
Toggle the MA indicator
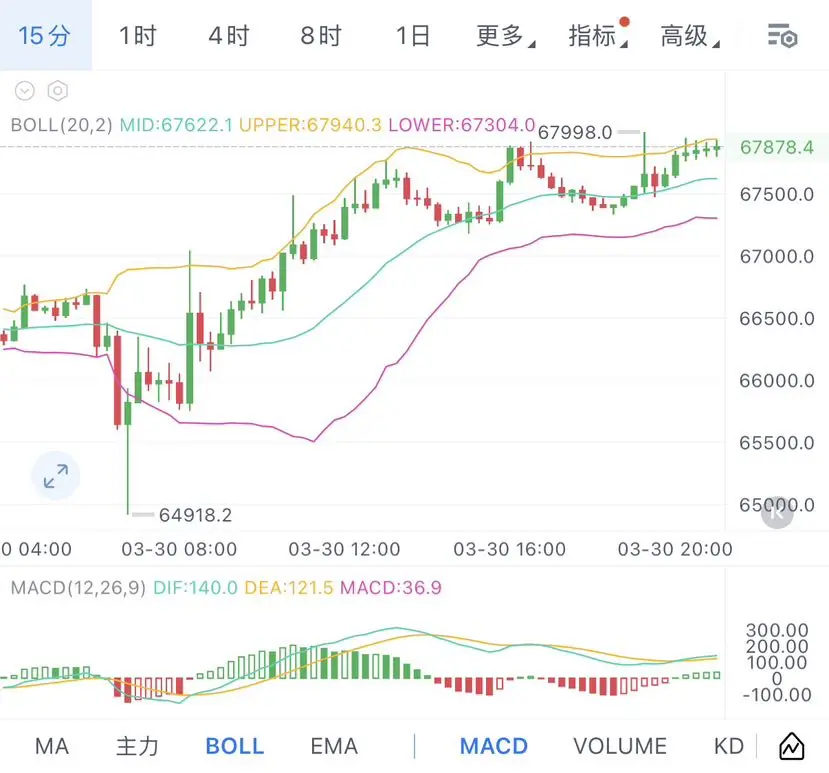[x=52, y=746]
